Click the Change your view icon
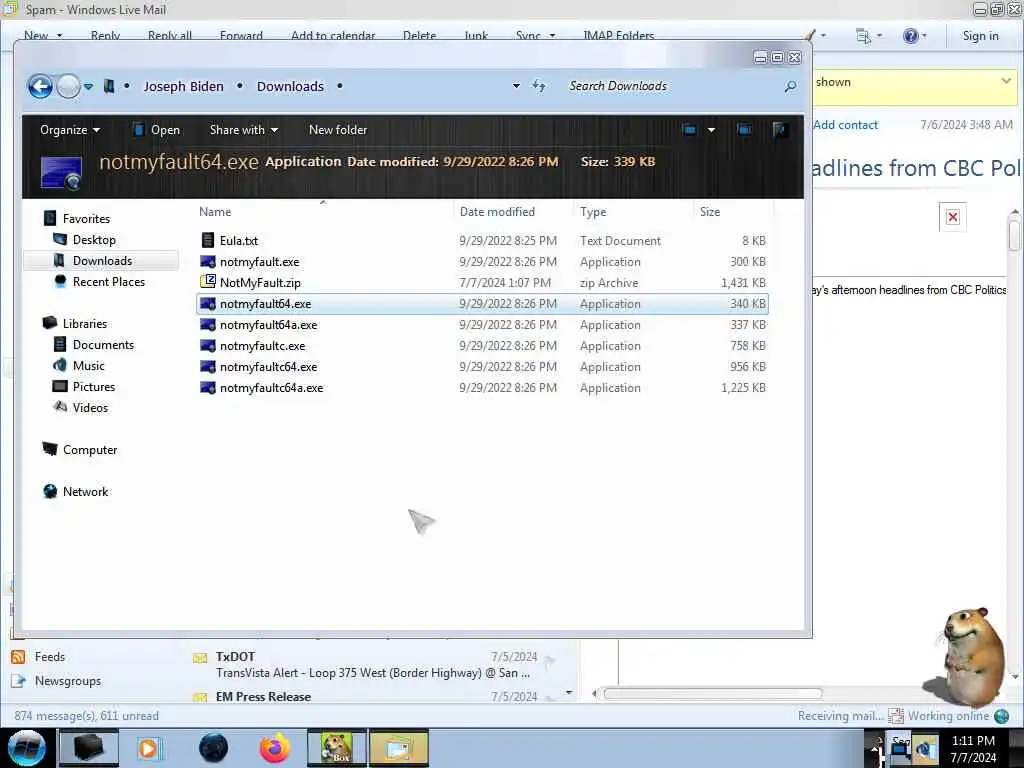This screenshot has width=1024, height=768. coord(689,130)
